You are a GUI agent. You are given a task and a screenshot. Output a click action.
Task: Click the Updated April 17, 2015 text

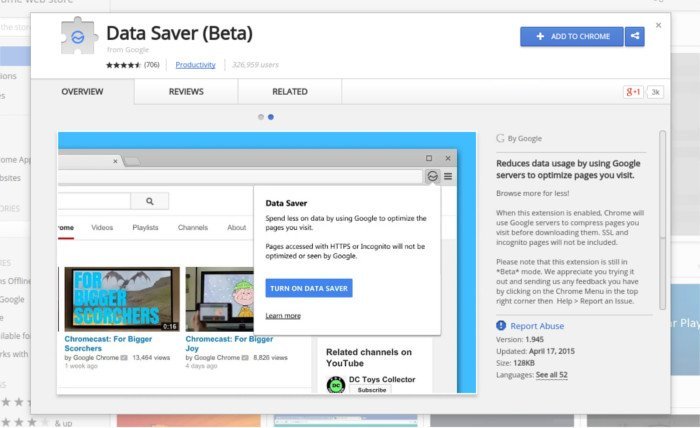[x=535, y=351]
